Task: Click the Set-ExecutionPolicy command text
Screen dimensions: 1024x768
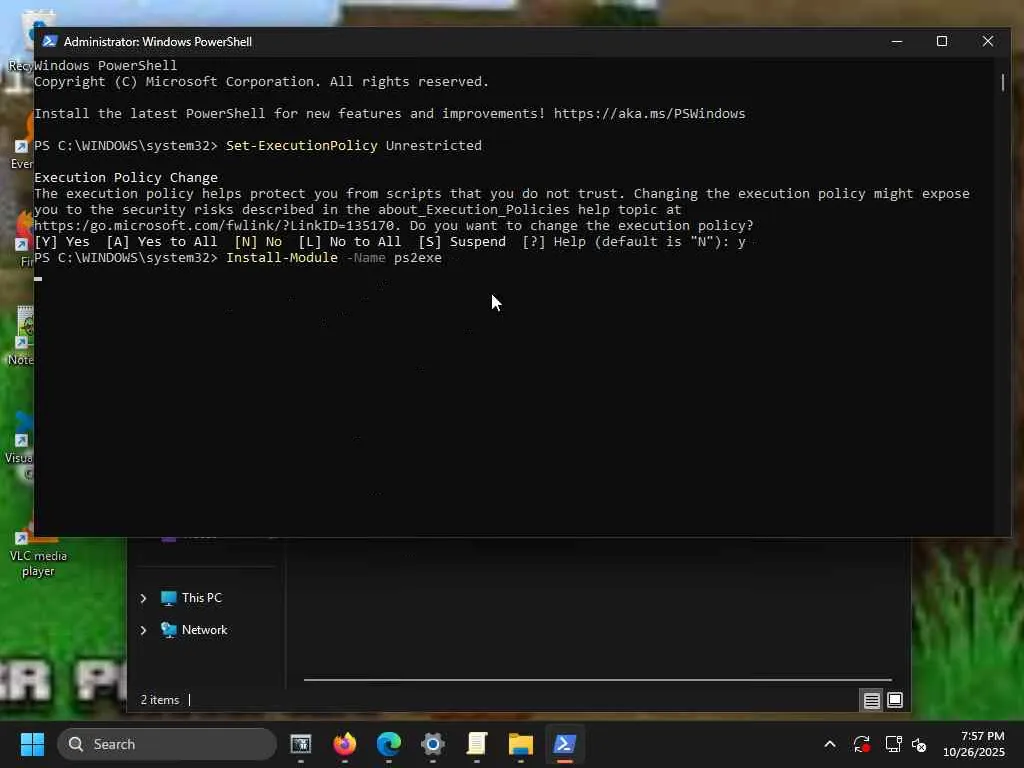Action: tap(302, 146)
